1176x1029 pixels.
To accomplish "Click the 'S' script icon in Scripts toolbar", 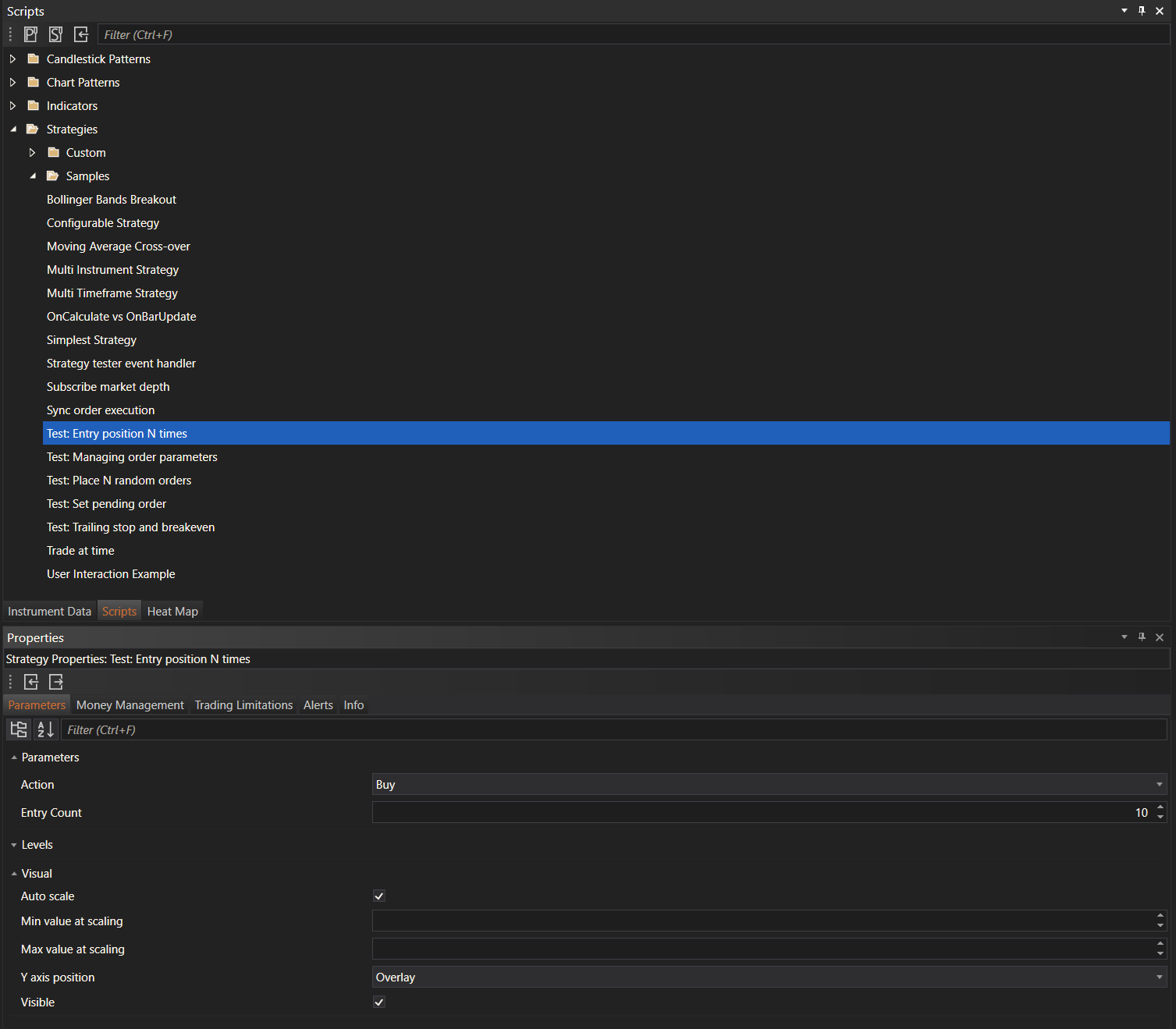I will (x=55, y=34).
